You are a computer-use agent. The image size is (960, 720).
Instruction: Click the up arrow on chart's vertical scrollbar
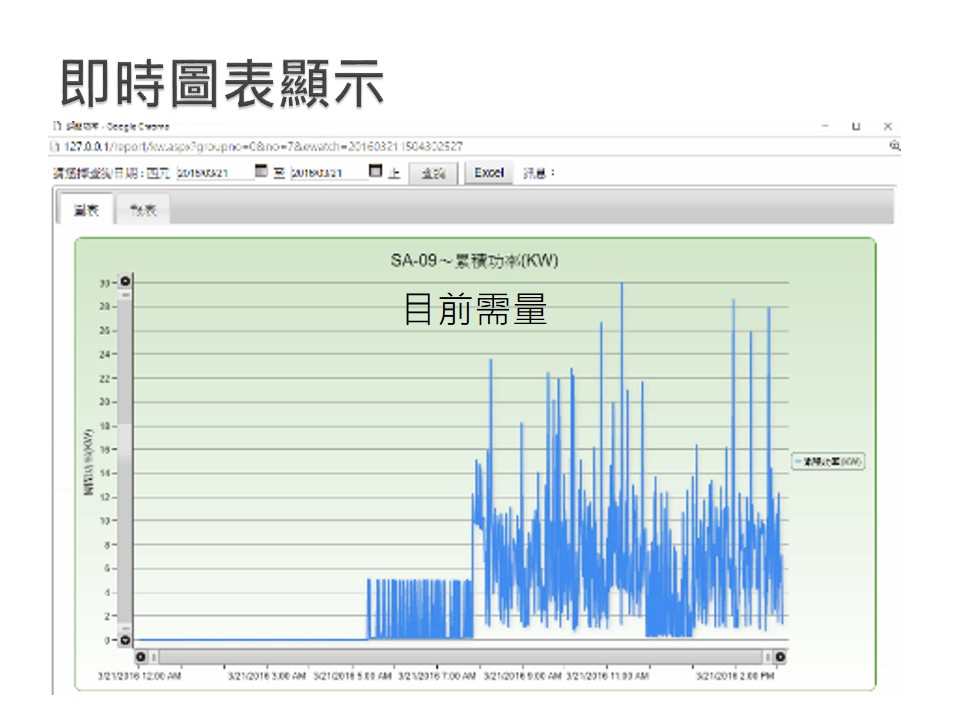[x=125, y=282]
